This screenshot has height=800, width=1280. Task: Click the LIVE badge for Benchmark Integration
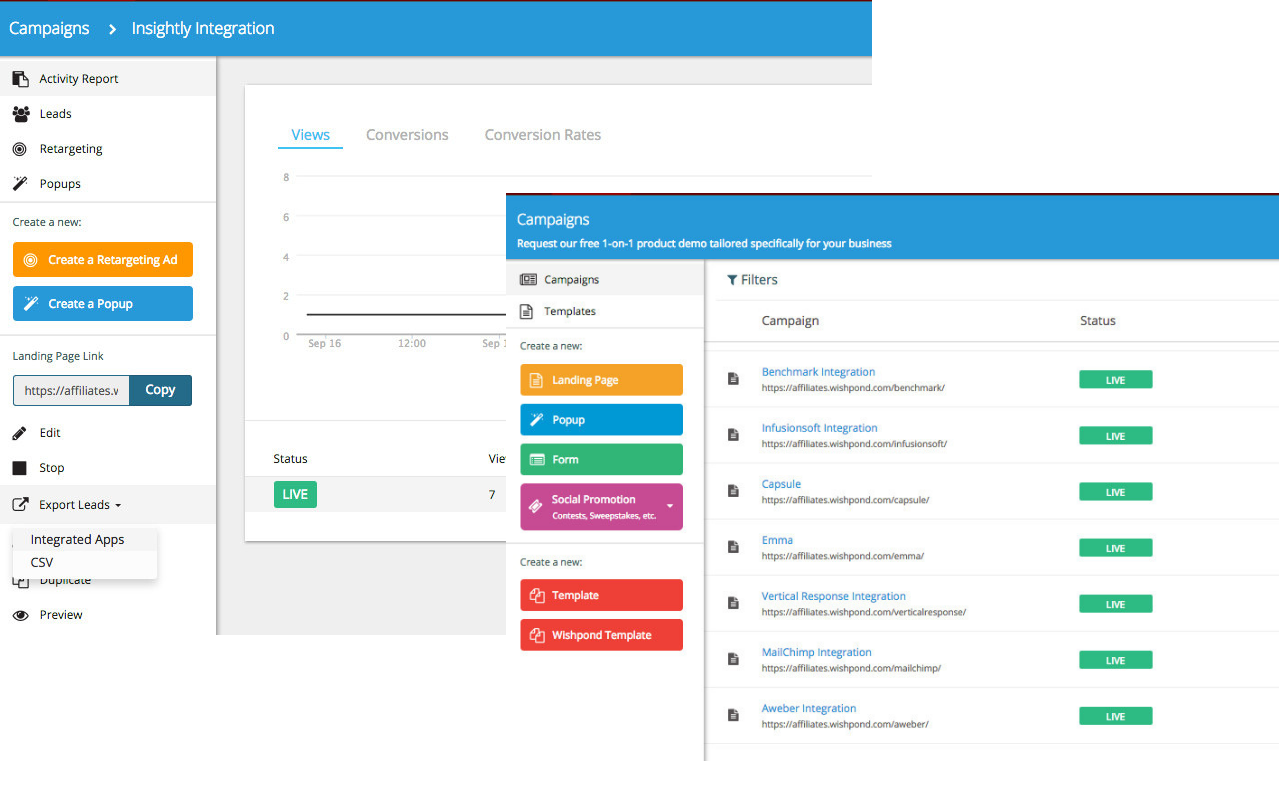pos(1115,380)
